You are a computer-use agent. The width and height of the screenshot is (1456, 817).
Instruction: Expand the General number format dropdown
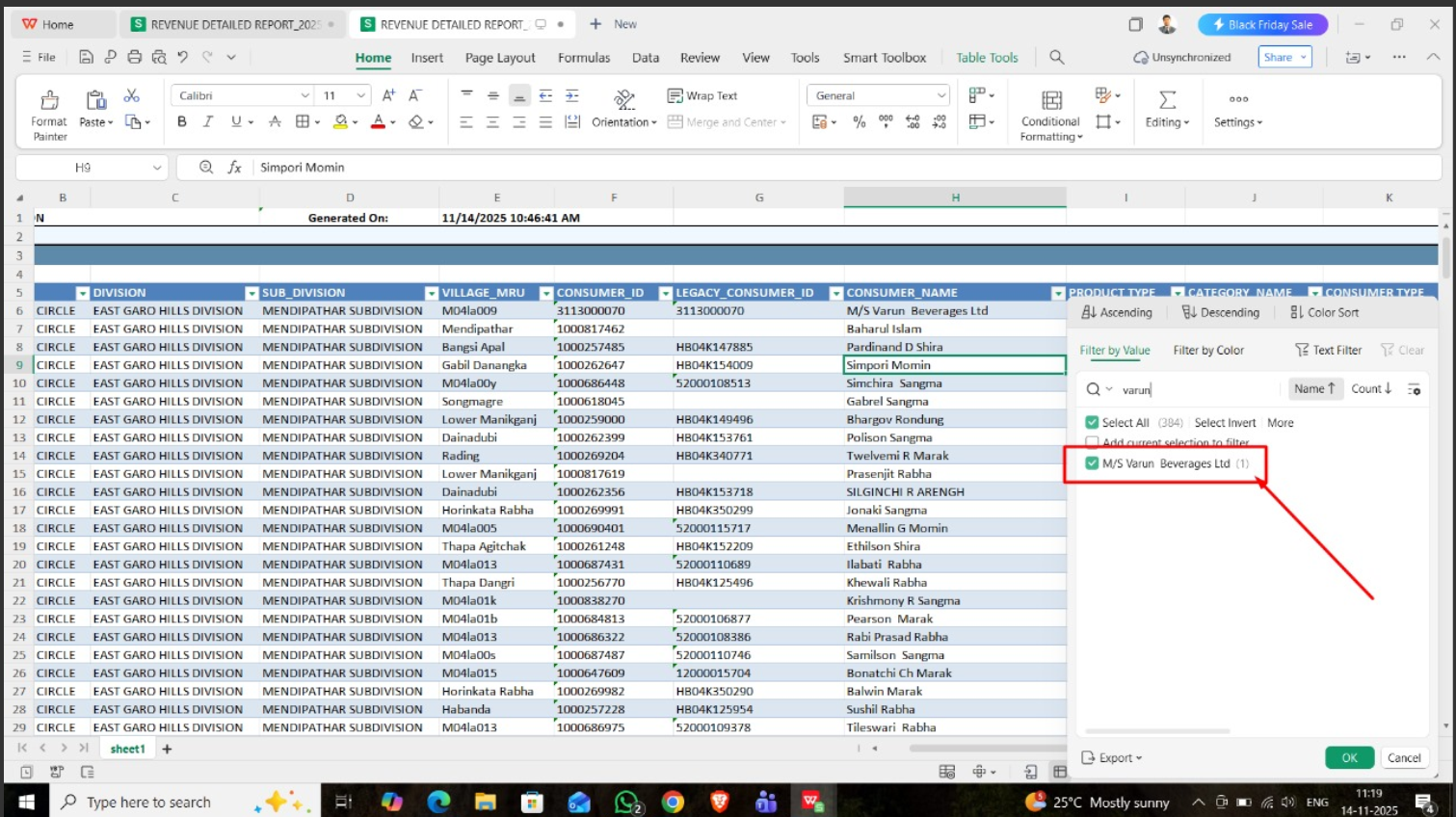tap(940, 95)
